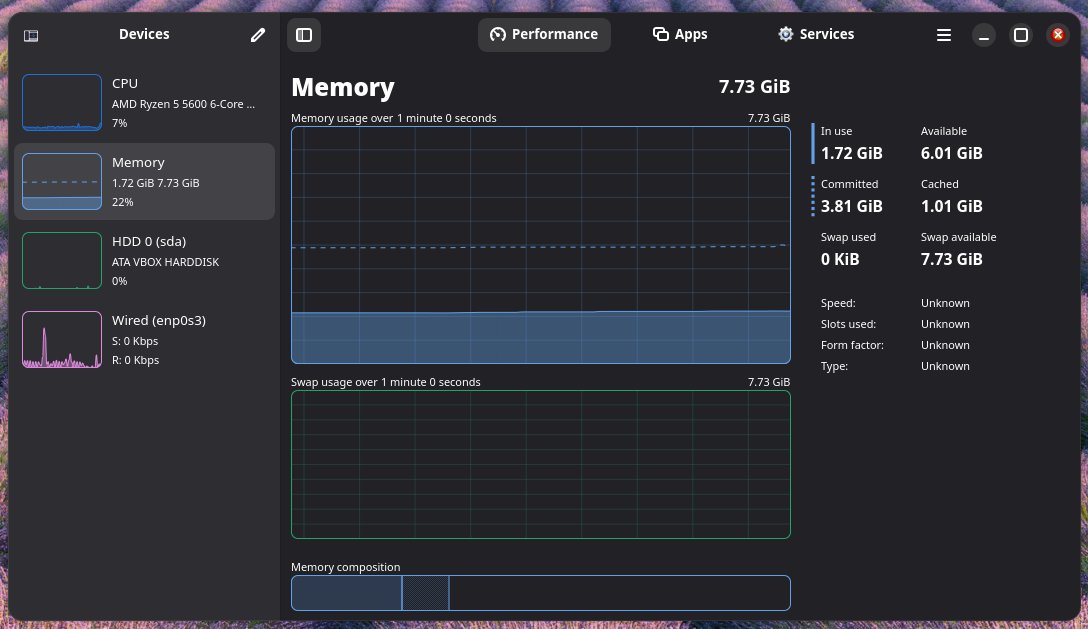Click the Form factor: Unknown entry
The height and width of the screenshot is (629, 1088).
tap(895, 345)
